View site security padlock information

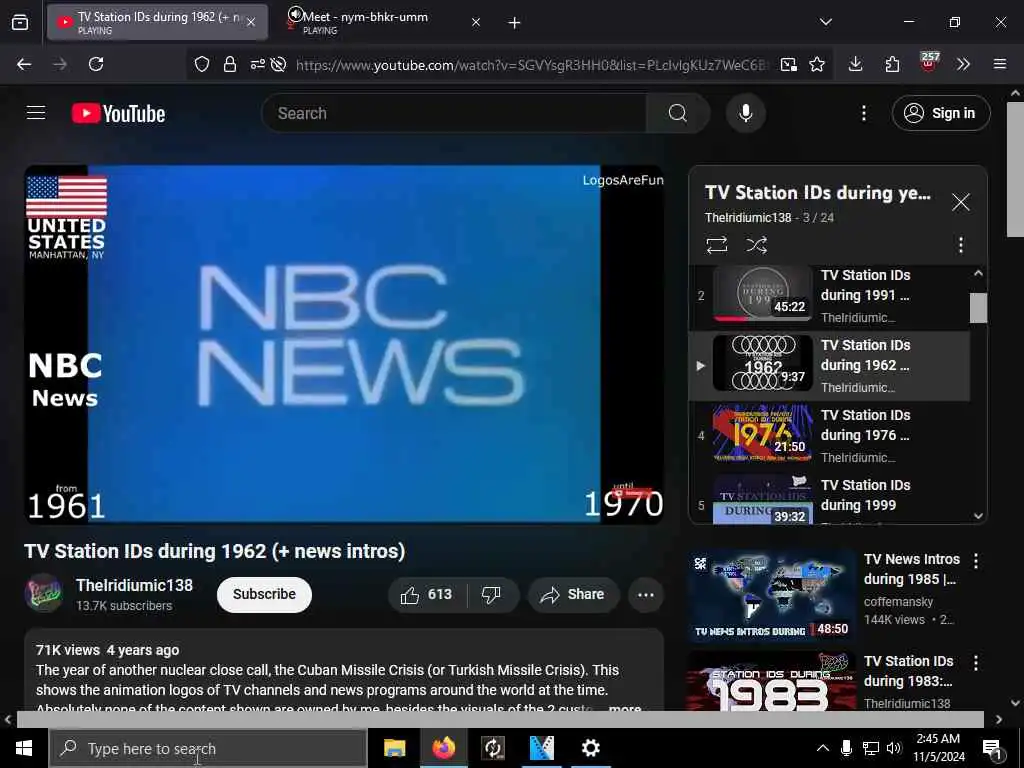(230, 64)
